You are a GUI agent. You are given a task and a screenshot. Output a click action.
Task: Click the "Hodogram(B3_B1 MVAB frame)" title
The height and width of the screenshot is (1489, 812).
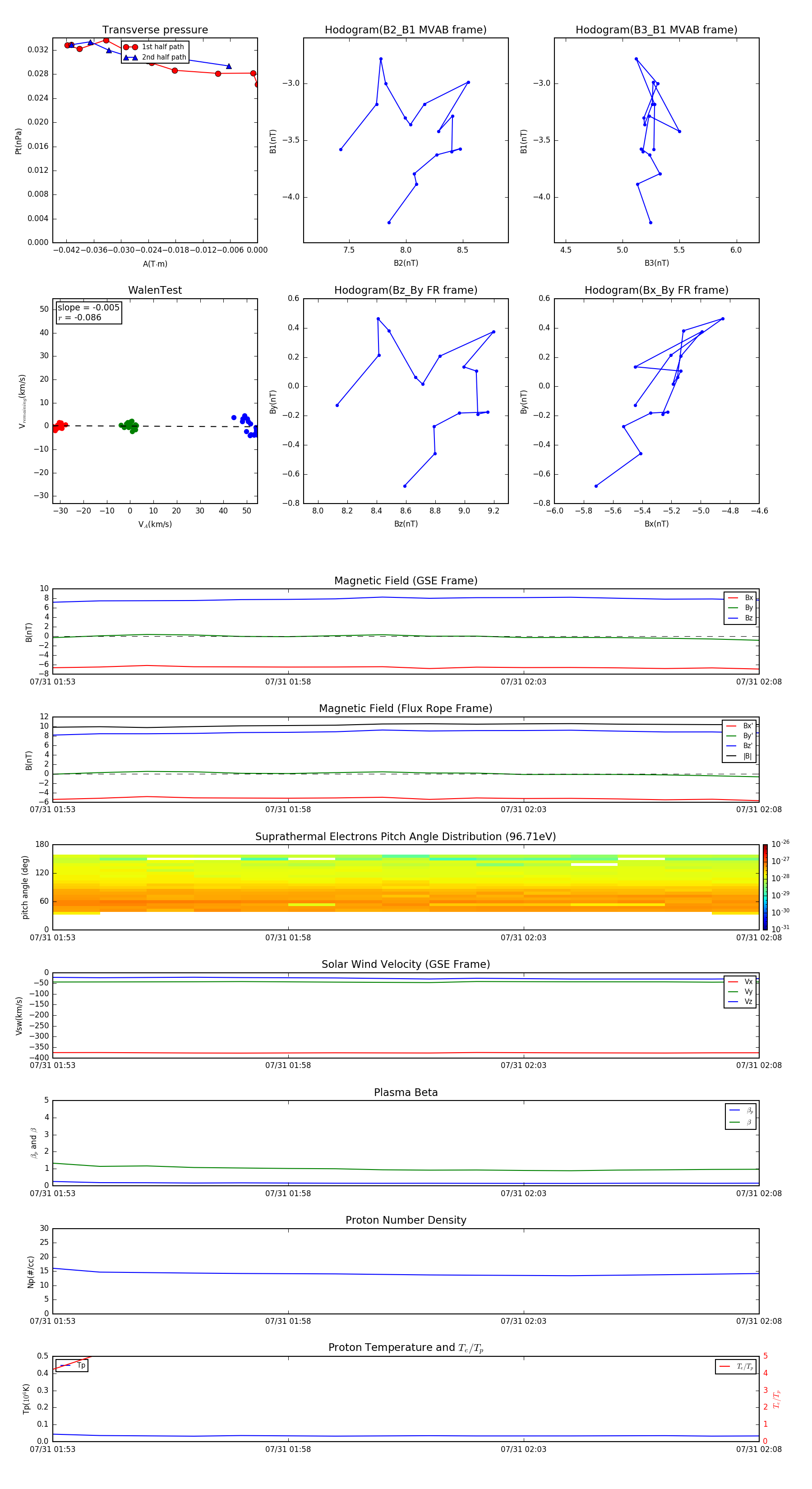point(656,29)
